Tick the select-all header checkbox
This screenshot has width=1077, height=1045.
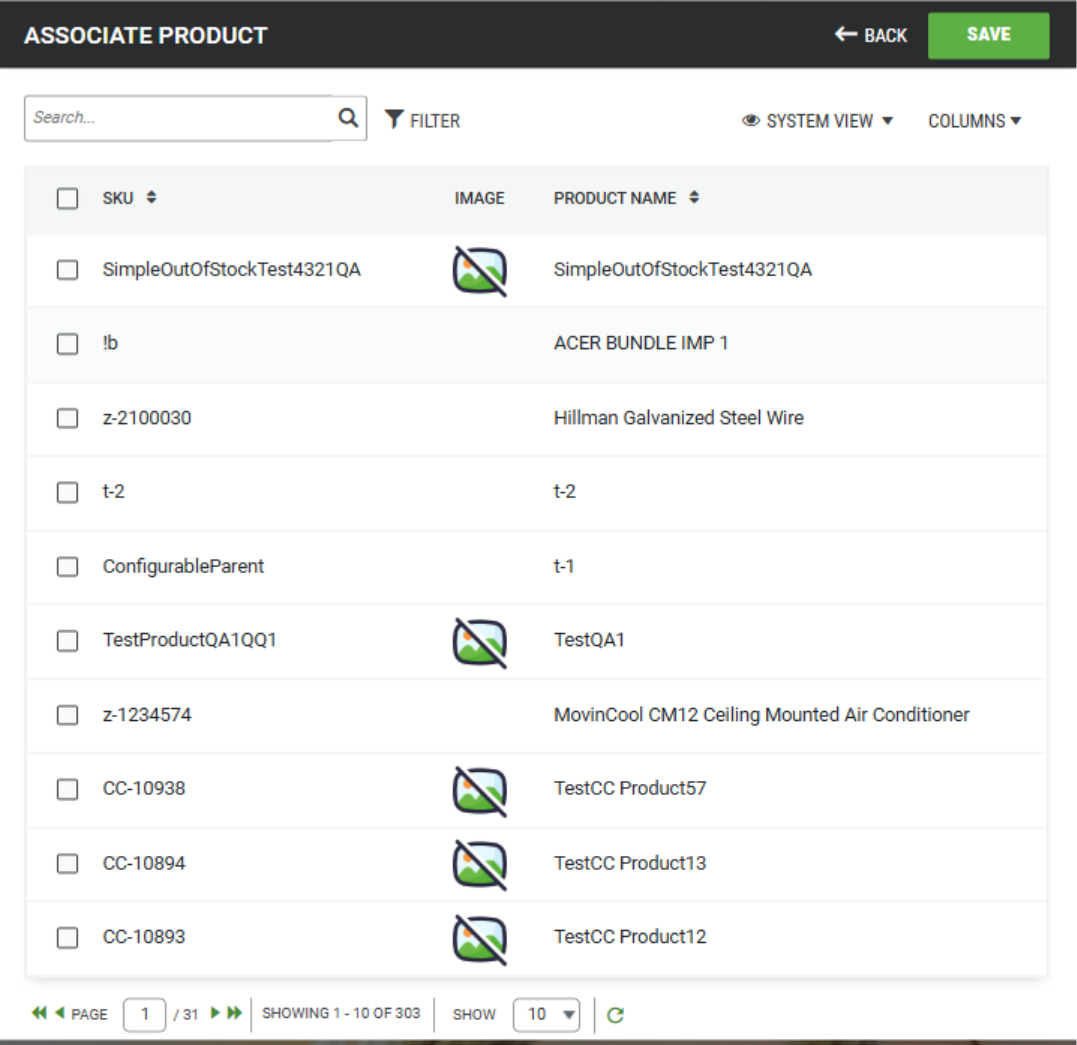67,199
